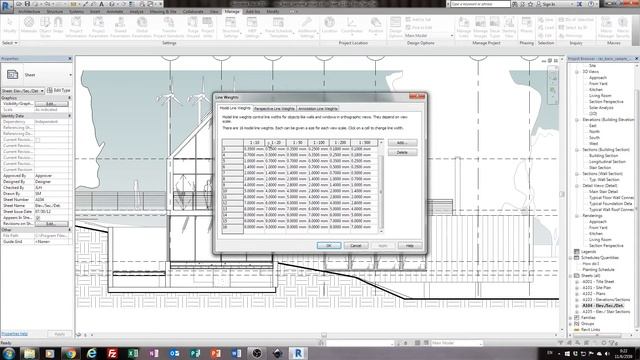
Task: Open Word from the taskbar
Action: coord(237,353)
